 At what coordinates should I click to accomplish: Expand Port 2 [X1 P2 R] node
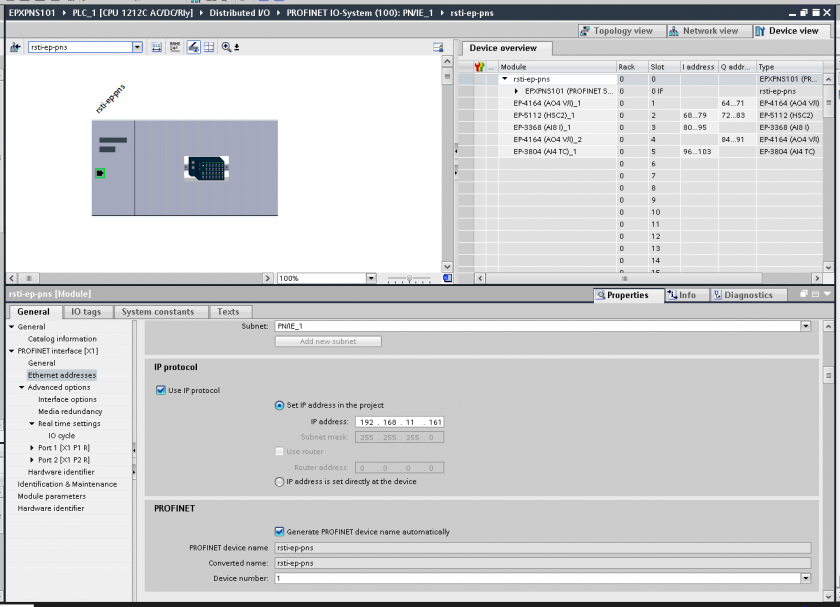[32, 460]
